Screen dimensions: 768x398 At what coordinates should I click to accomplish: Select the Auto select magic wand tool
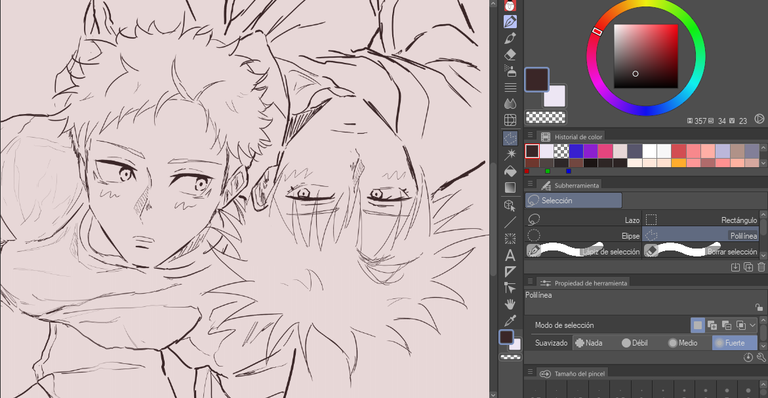point(510,155)
